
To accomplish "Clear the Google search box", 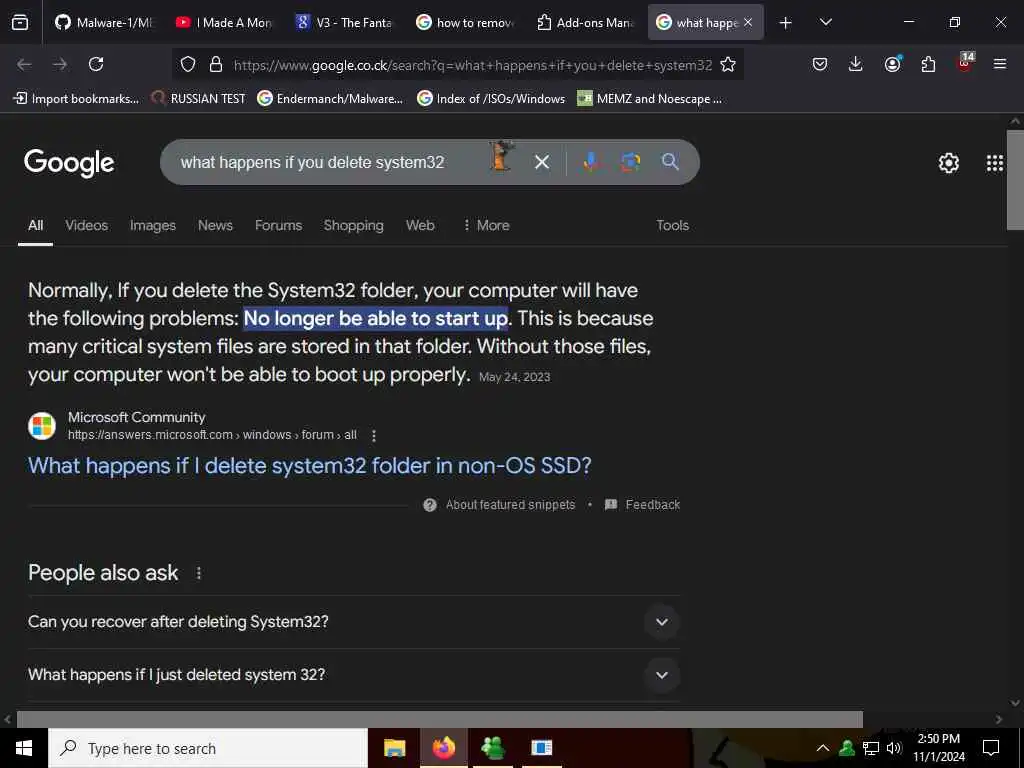I will click(x=541, y=162).
